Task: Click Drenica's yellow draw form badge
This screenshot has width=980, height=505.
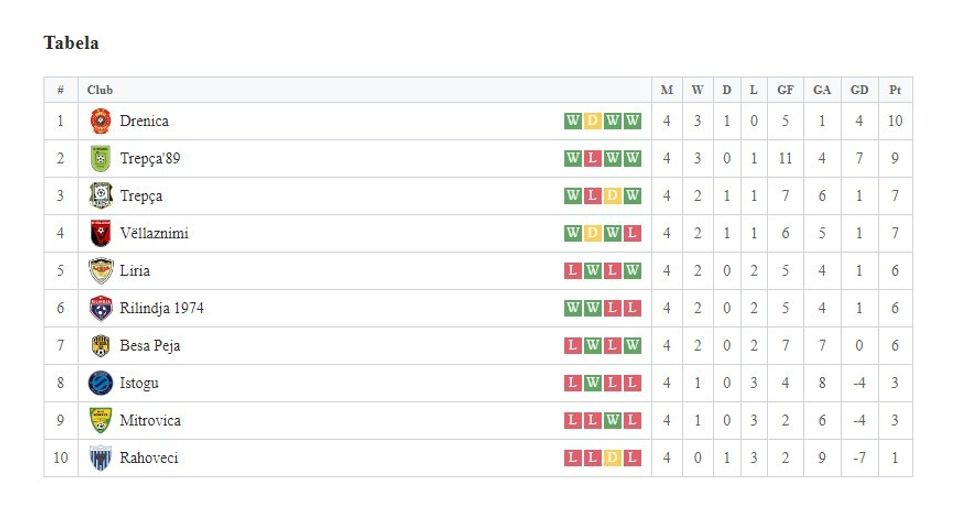Action: click(x=592, y=121)
